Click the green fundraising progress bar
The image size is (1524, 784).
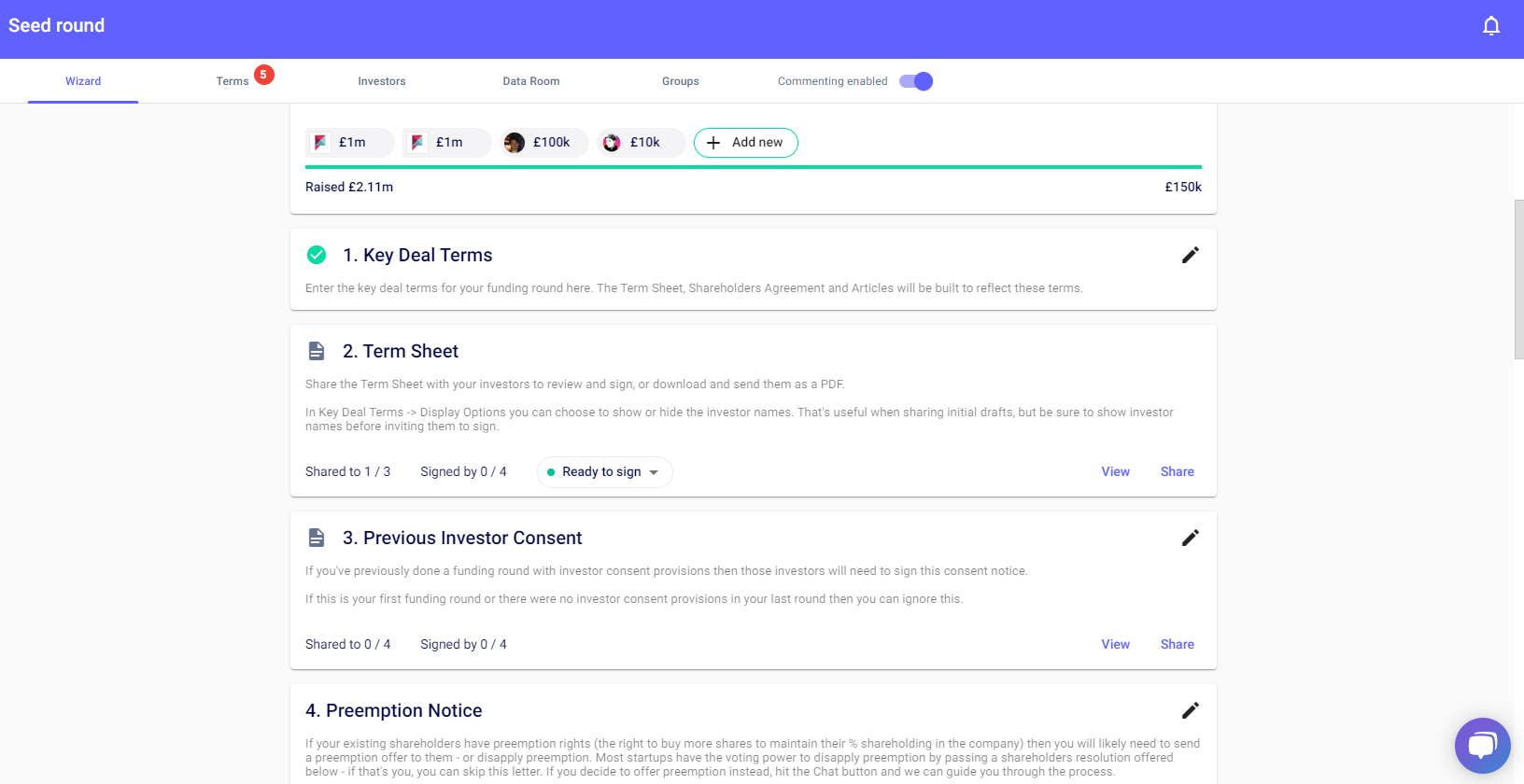point(753,167)
